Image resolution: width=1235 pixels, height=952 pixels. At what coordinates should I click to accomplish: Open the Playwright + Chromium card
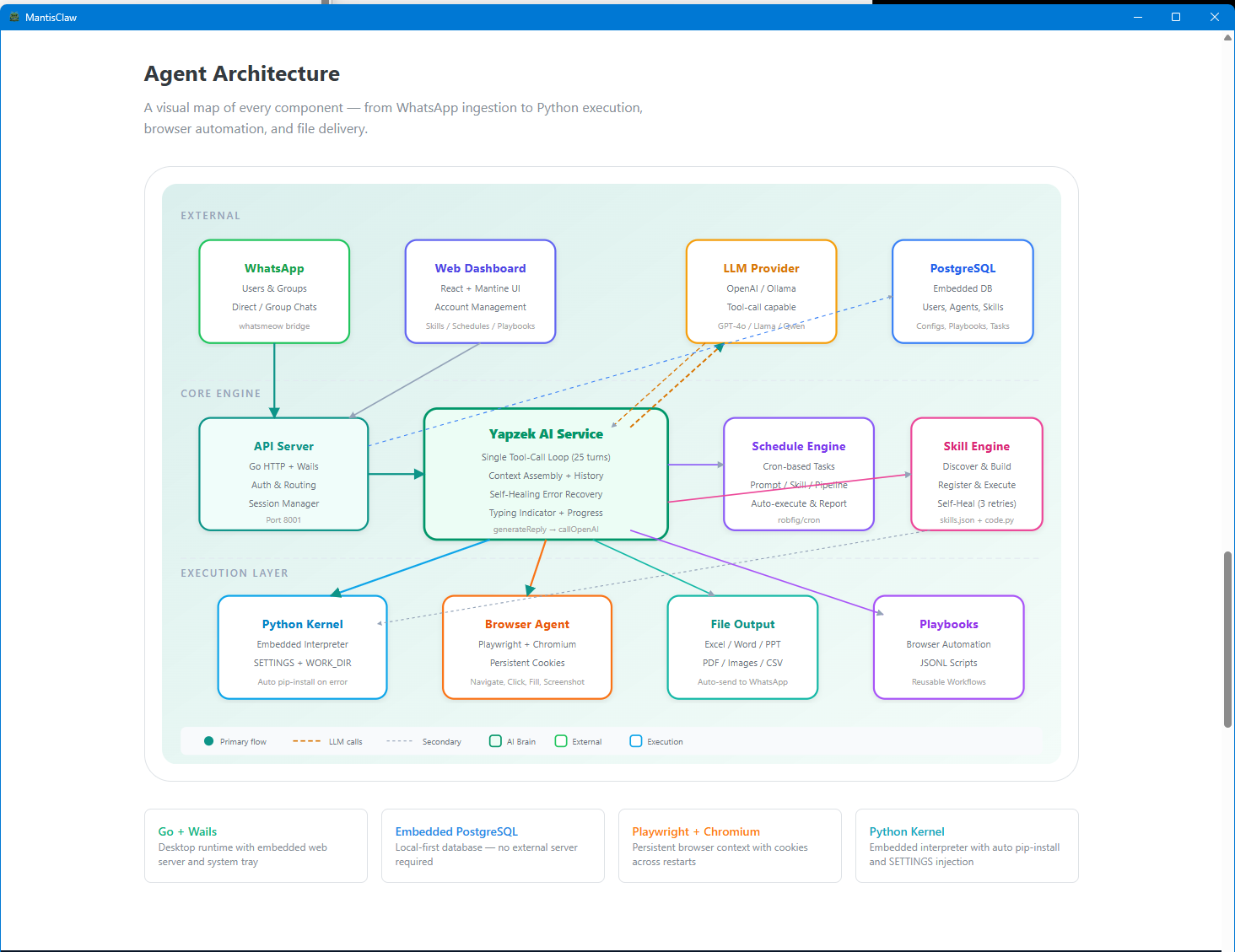[x=730, y=846]
